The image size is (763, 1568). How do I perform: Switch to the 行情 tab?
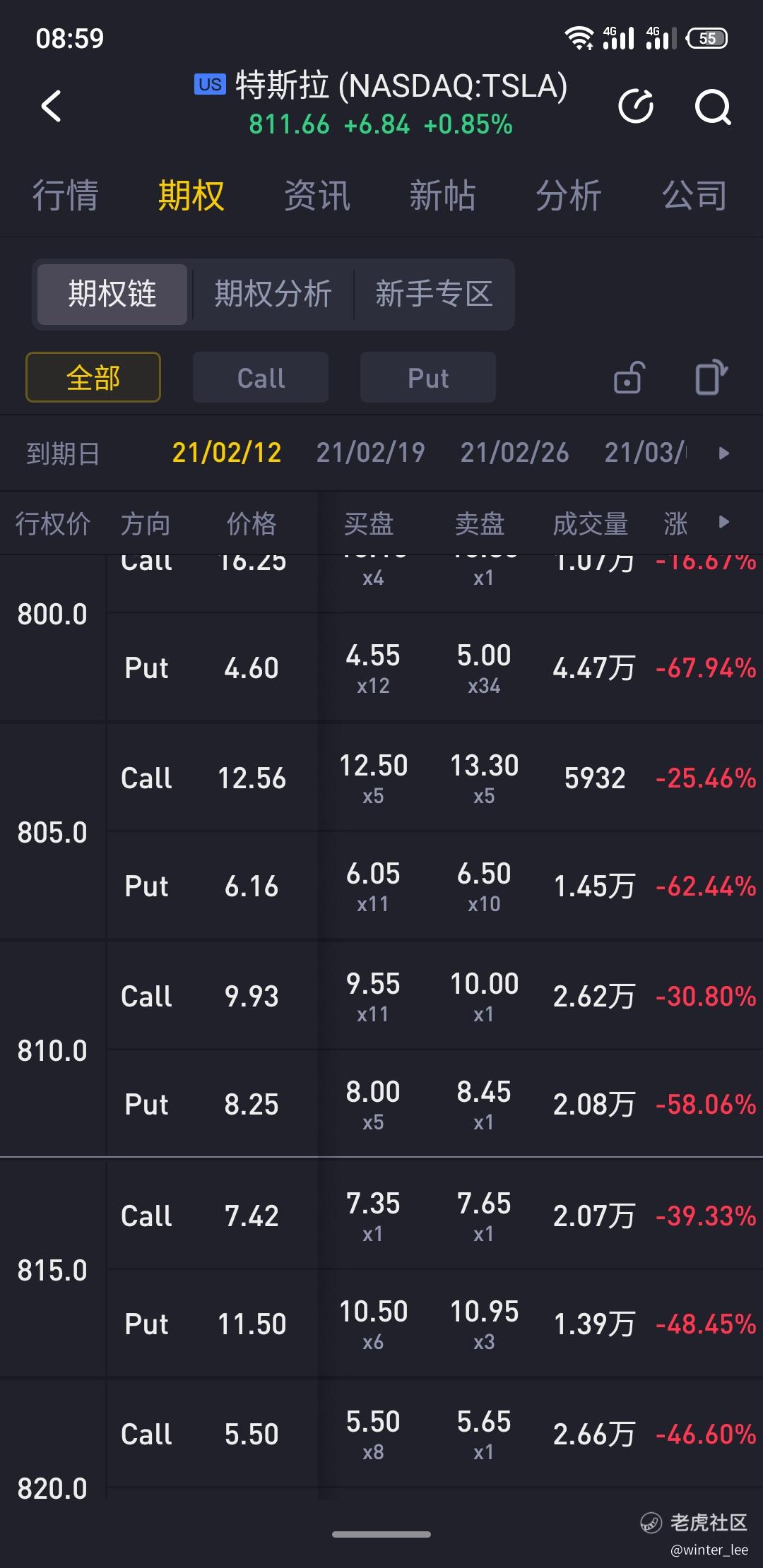65,195
